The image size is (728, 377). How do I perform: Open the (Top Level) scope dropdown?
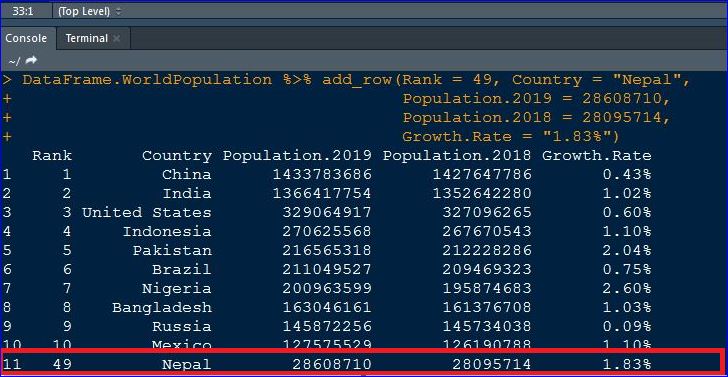point(89,12)
